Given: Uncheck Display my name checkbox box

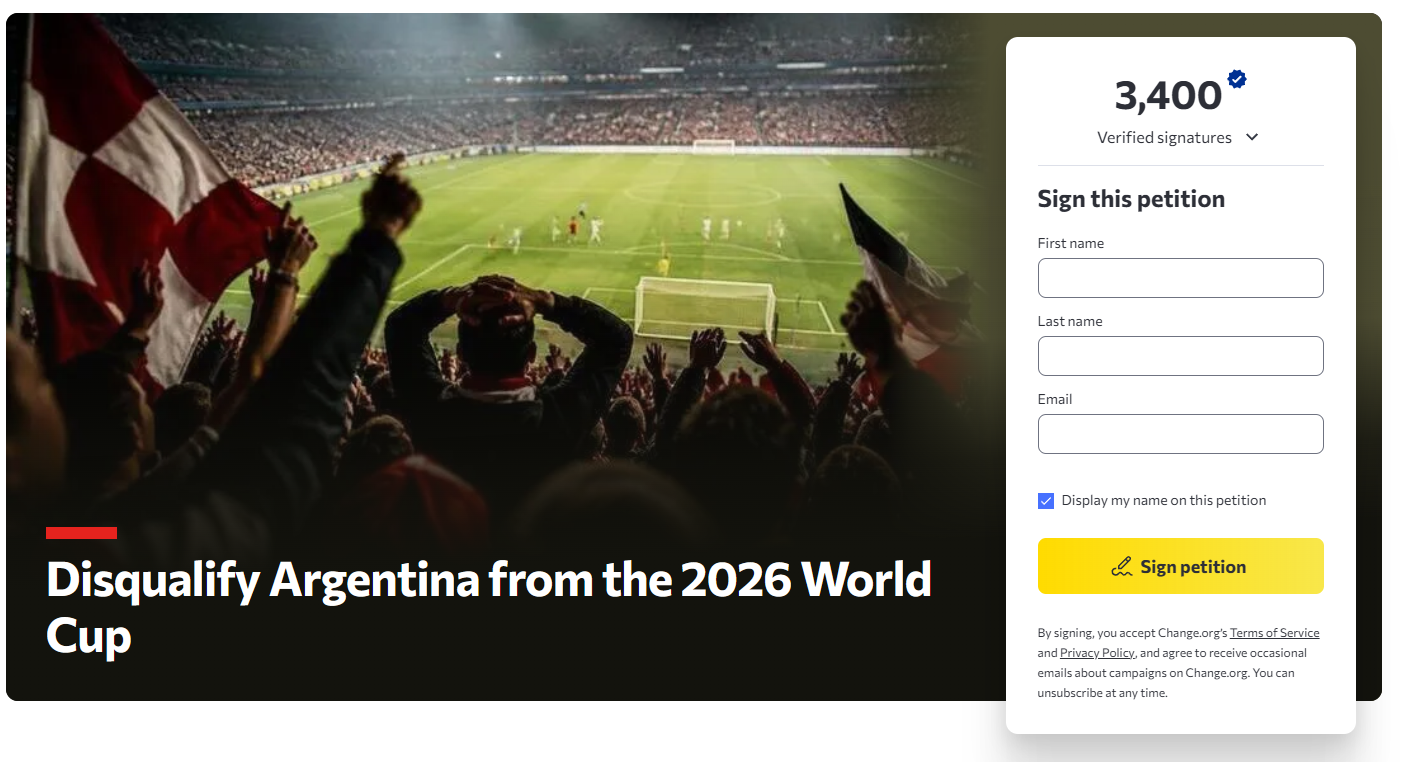Looking at the screenshot, I should (1046, 501).
